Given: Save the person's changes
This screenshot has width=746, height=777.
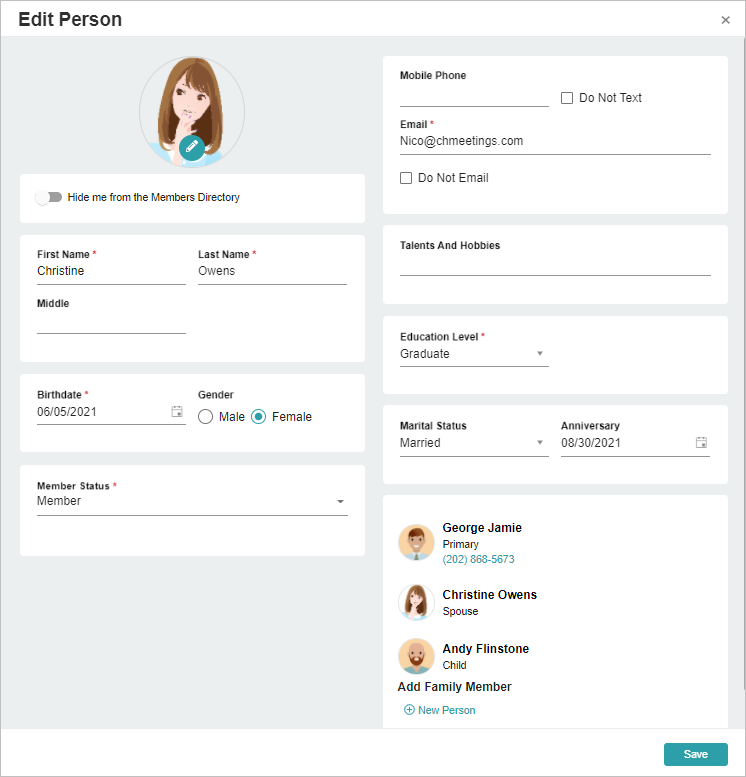Looking at the screenshot, I should click(x=695, y=754).
